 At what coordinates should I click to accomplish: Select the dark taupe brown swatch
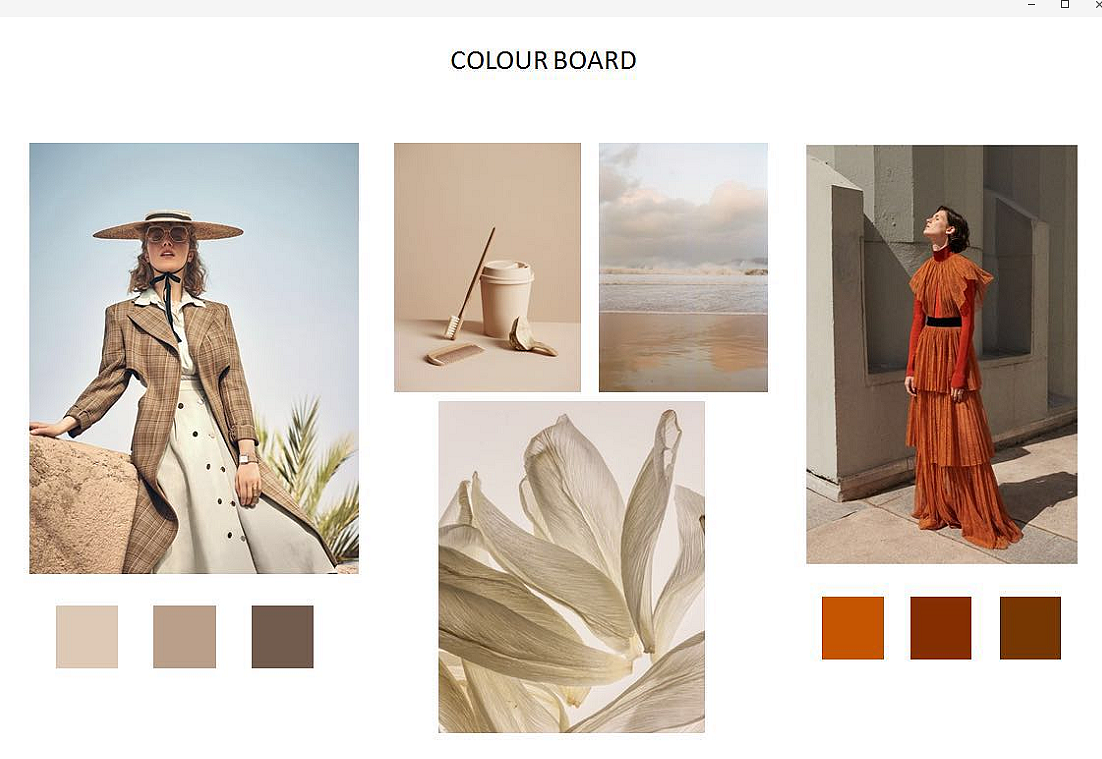283,637
